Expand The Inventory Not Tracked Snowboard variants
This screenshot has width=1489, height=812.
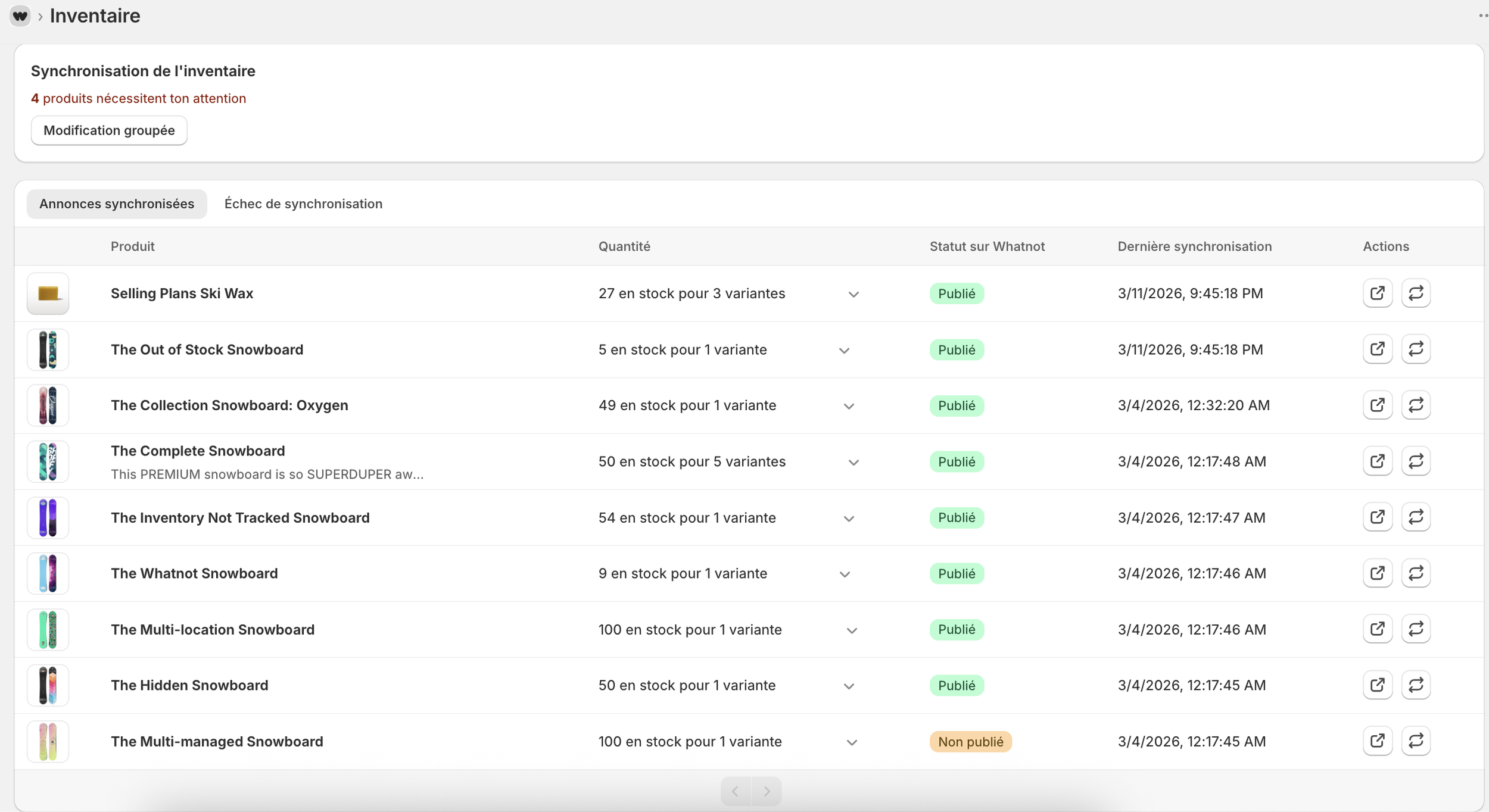click(x=849, y=519)
